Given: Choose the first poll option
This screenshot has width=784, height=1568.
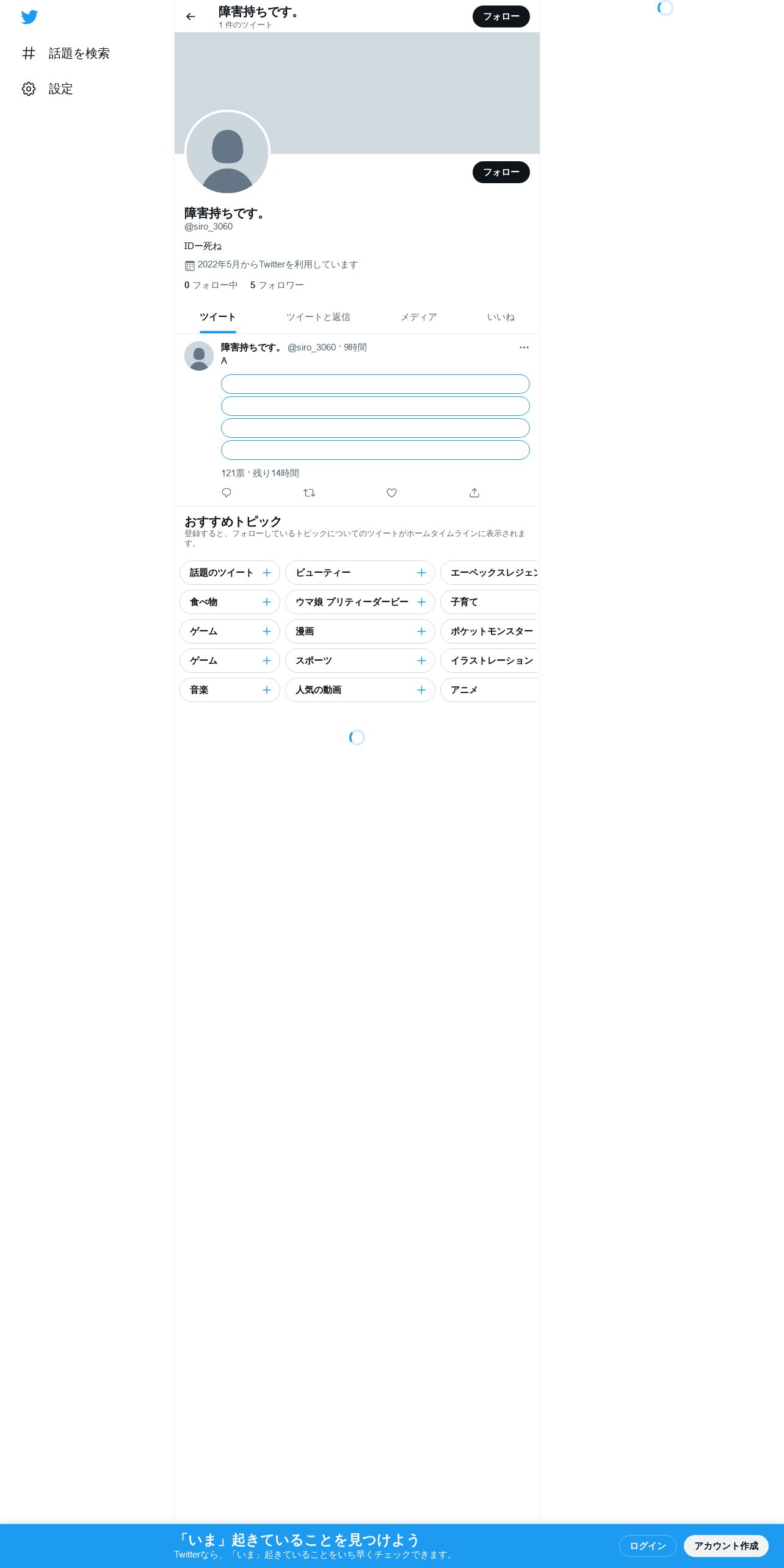Looking at the screenshot, I should [x=375, y=384].
